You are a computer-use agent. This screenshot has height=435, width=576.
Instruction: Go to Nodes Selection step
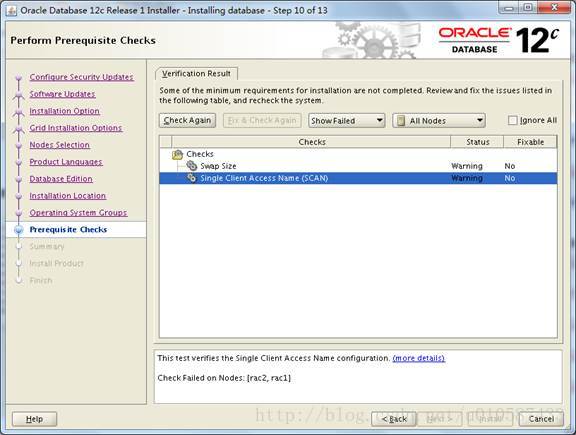click(x=60, y=145)
